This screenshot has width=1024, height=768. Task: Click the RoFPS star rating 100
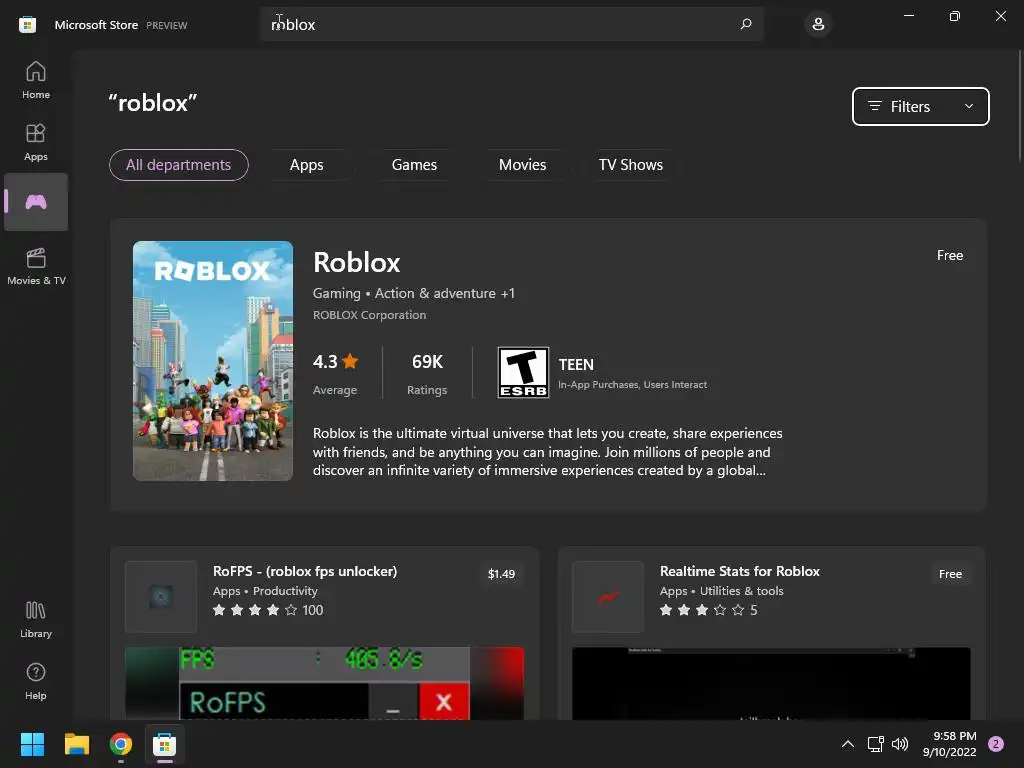click(268, 610)
